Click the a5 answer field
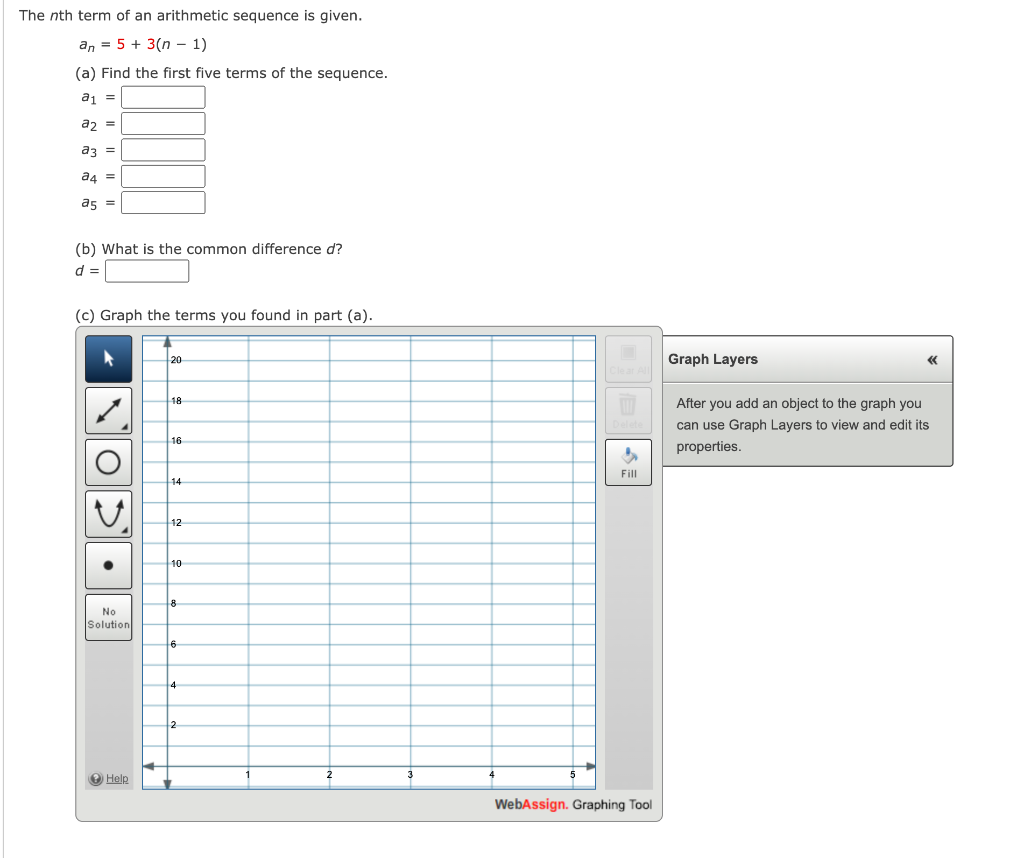This screenshot has width=1024, height=858. [162, 202]
